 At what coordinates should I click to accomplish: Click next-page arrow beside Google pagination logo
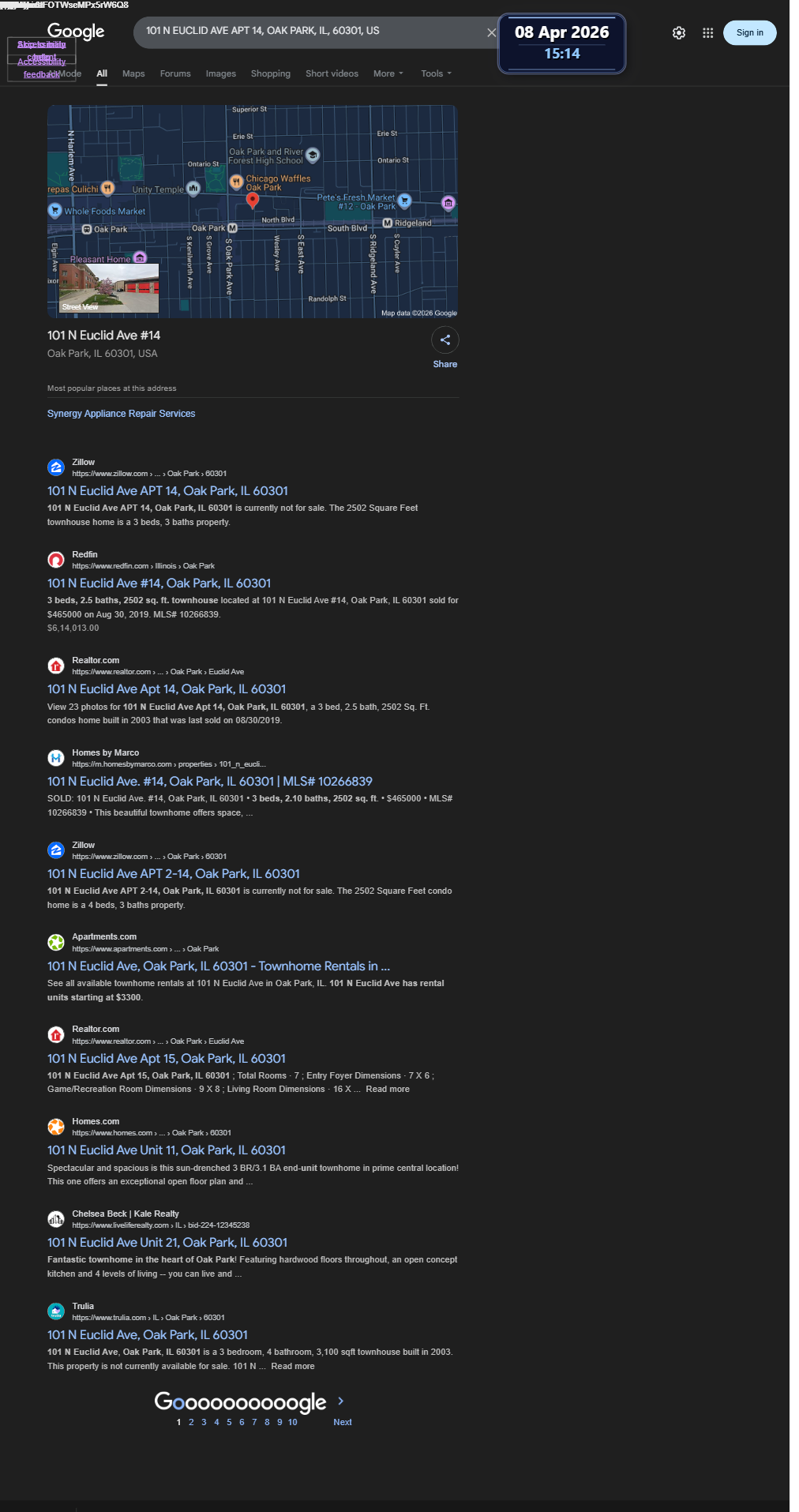pyautogui.click(x=341, y=1401)
